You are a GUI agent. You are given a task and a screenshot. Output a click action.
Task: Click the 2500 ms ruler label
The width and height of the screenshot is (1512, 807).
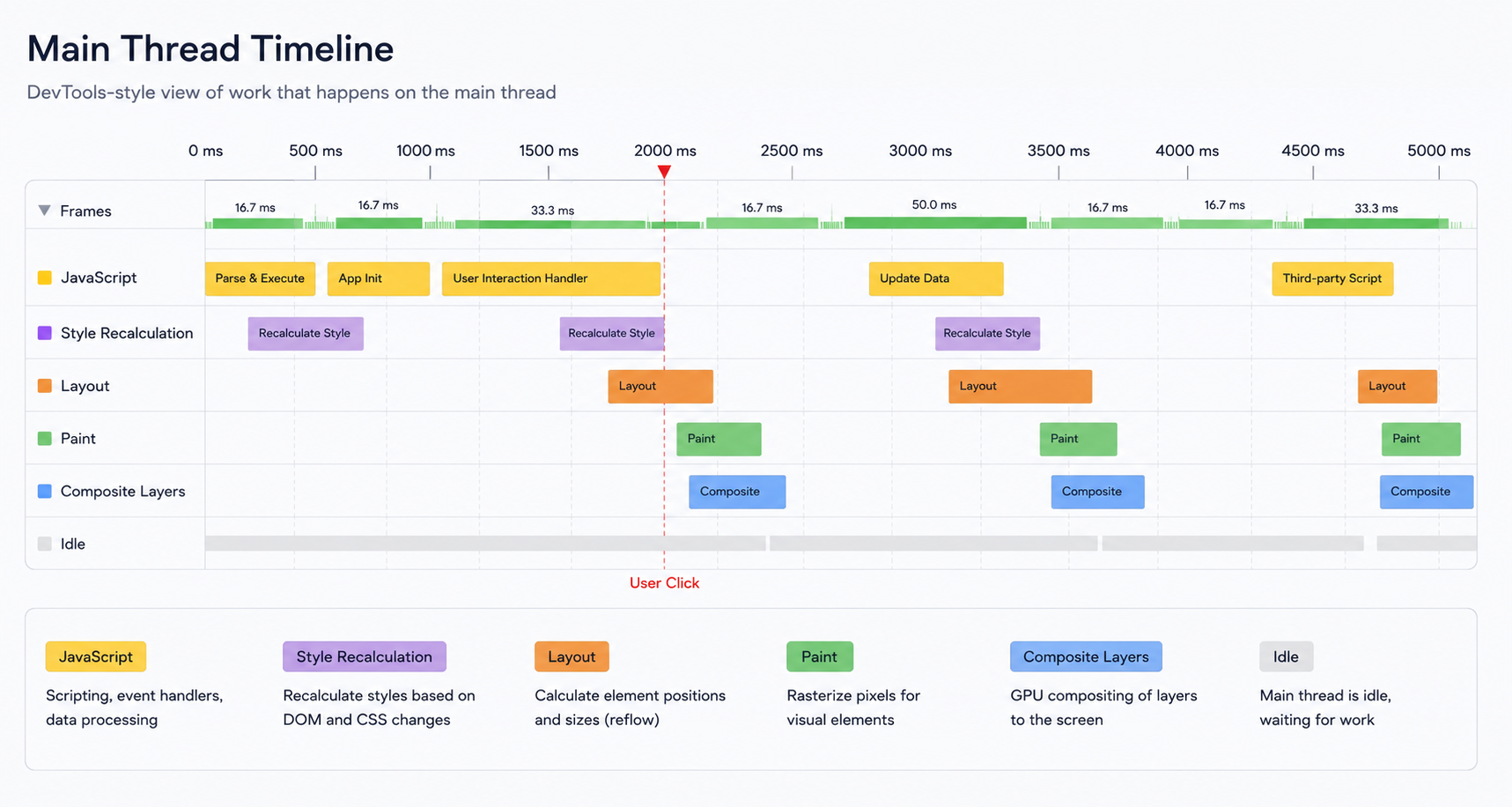pos(792,151)
